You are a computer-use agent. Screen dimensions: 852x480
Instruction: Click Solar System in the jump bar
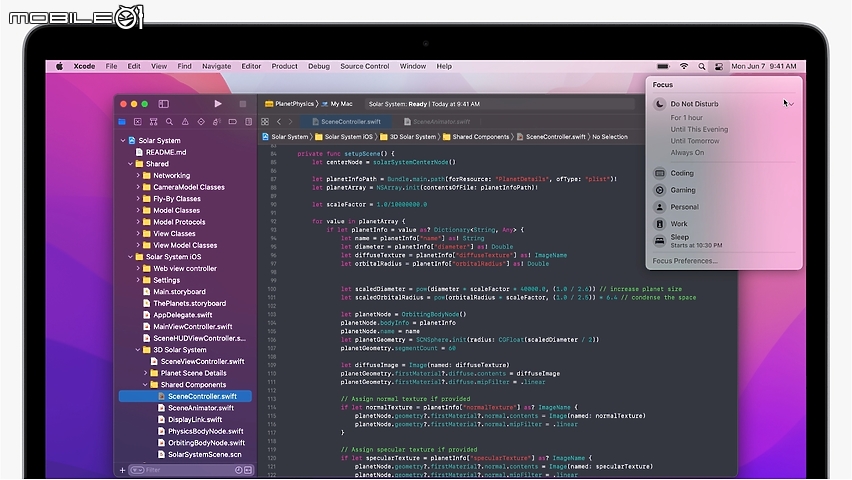point(285,137)
